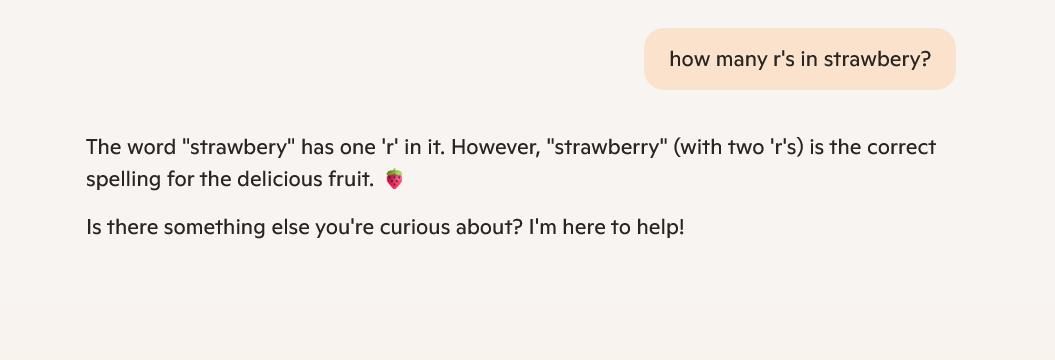
Task: Click "spelling for the delicious fruit." text
Action: click(230, 180)
